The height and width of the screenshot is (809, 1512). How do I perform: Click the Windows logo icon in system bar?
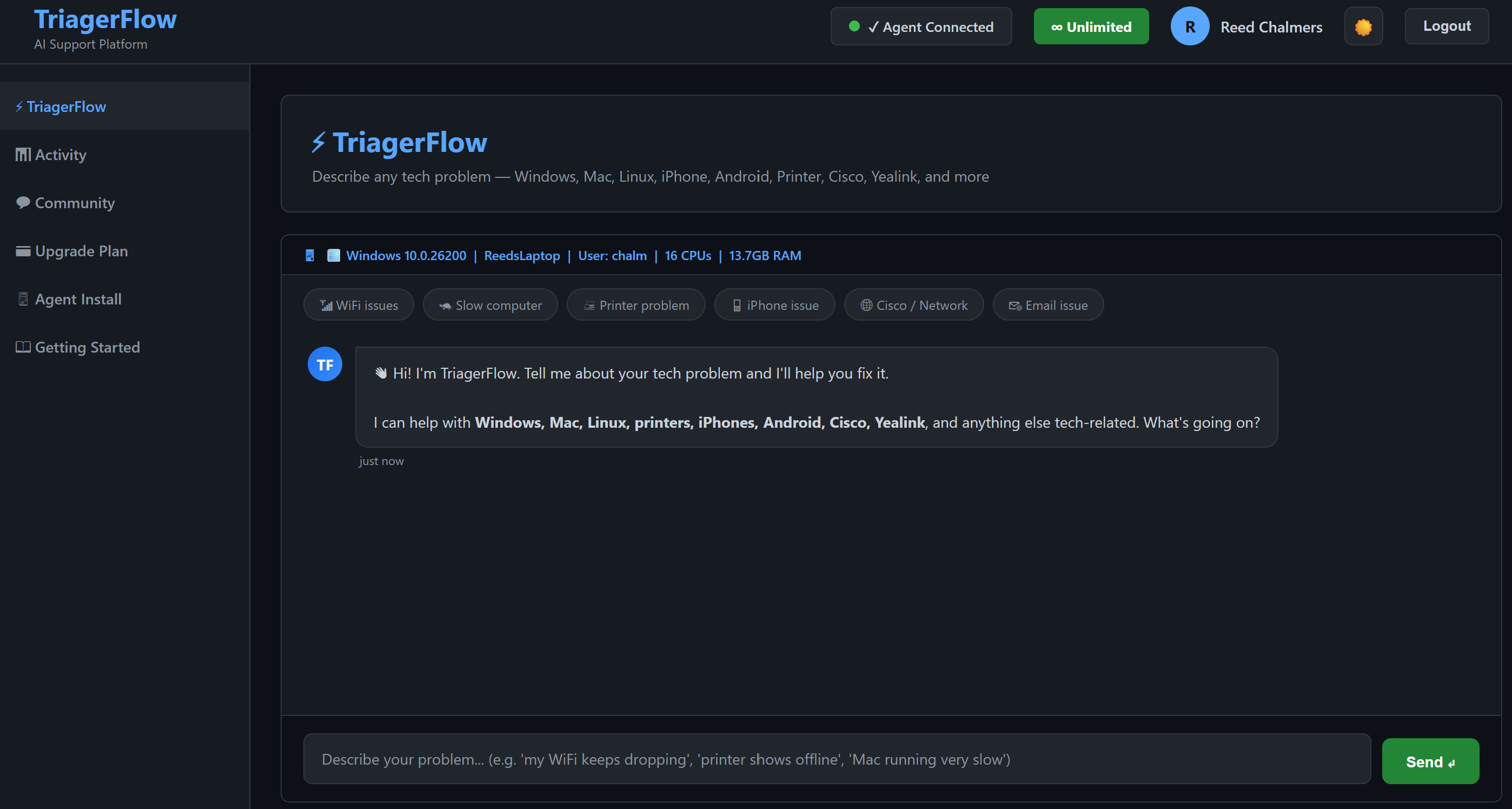point(334,255)
